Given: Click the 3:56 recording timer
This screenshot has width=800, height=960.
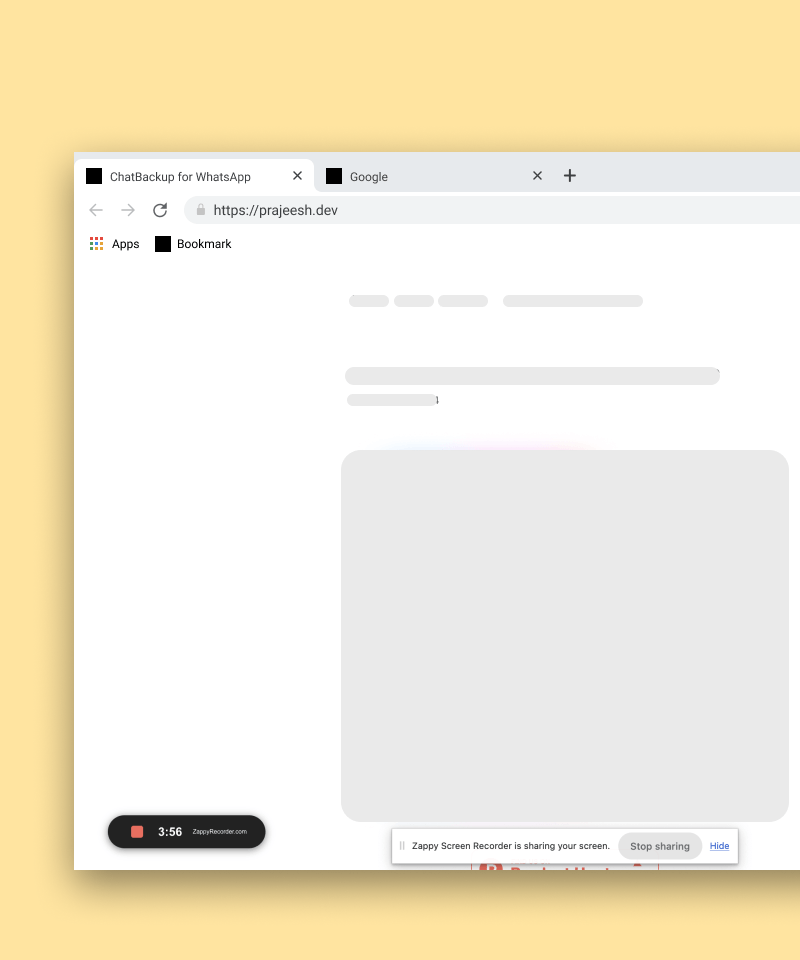Looking at the screenshot, I should tap(170, 832).
